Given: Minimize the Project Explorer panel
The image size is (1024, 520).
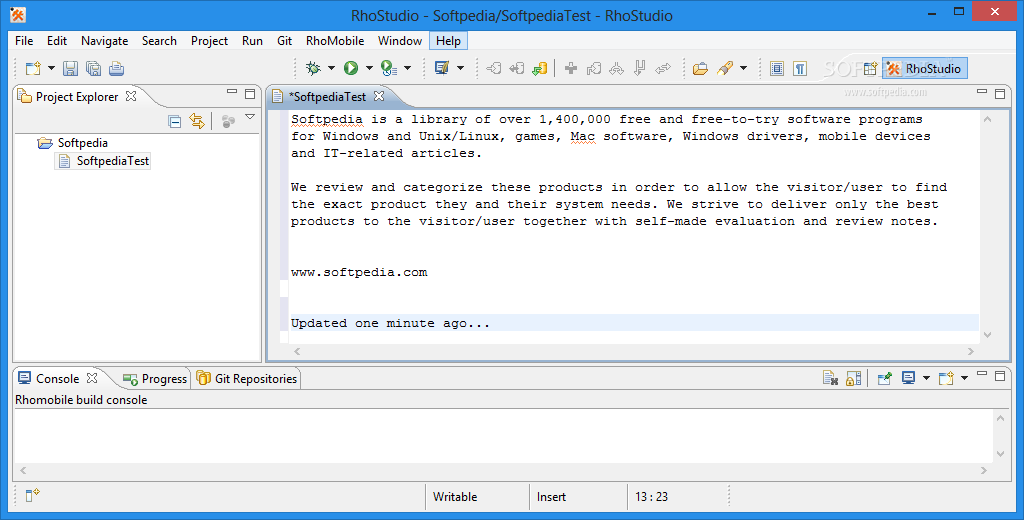Looking at the screenshot, I should click(232, 93).
